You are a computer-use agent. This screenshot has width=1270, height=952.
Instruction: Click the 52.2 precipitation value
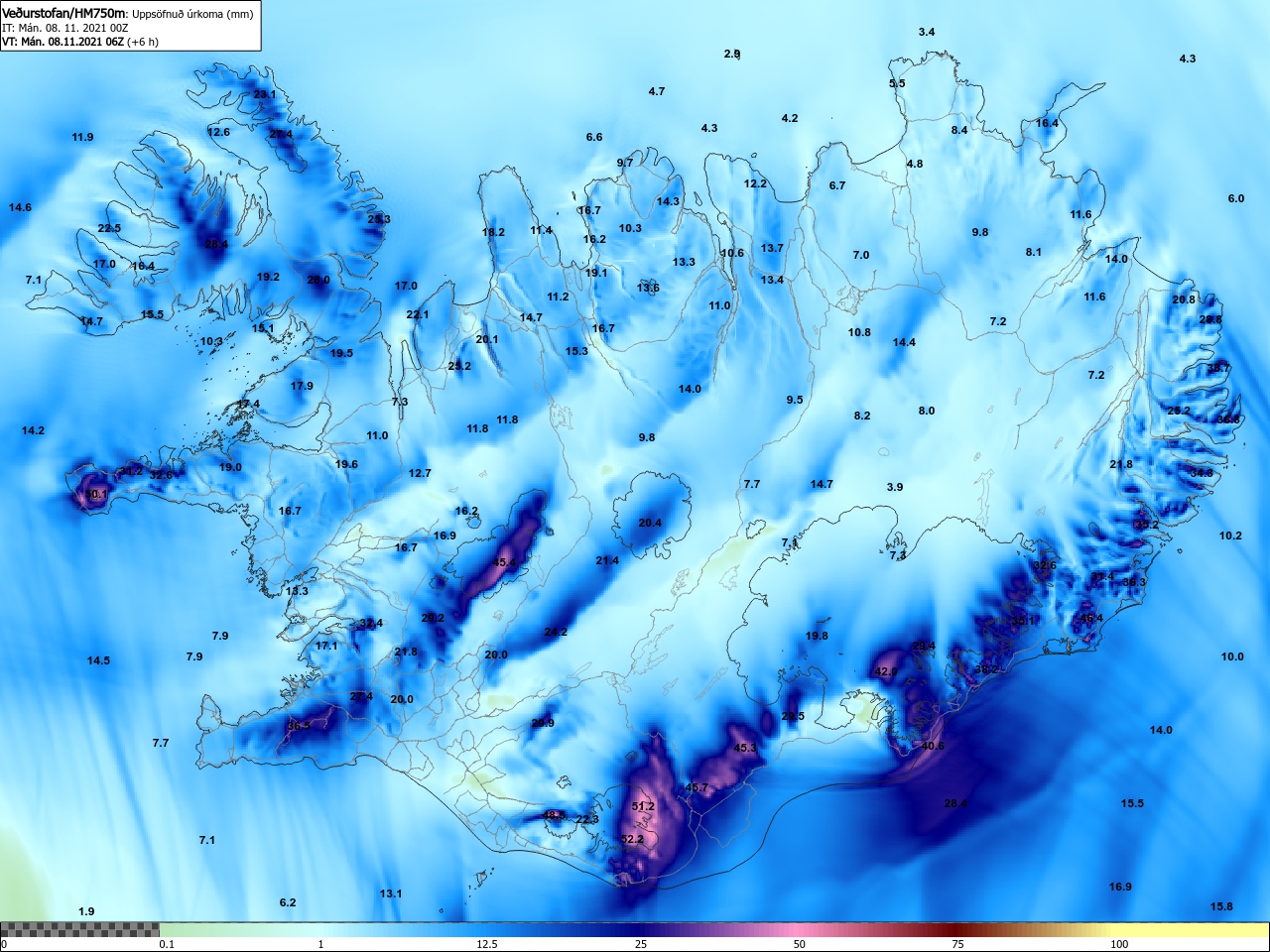click(632, 839)
